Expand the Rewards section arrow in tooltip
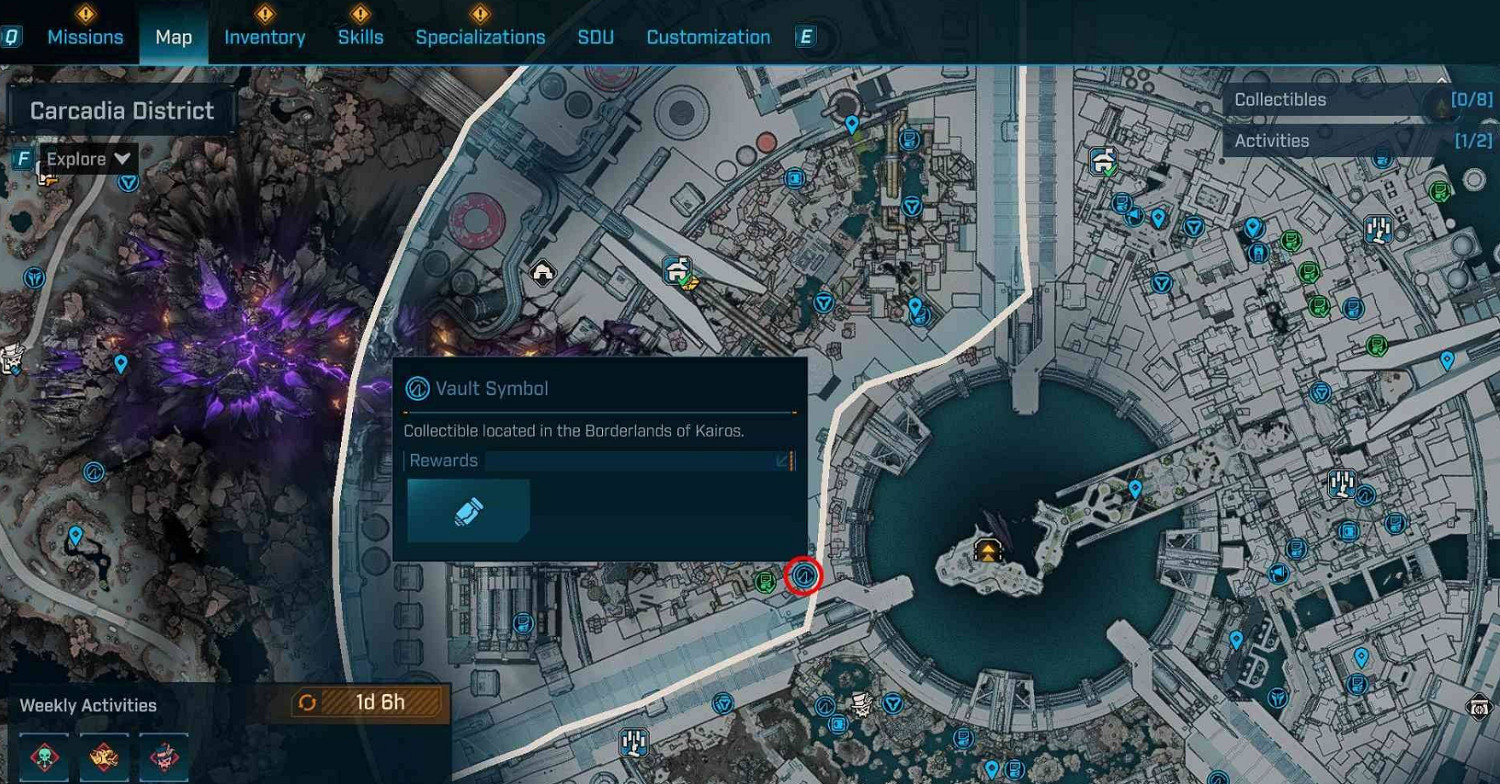Viewport: 1500px width, 784px height. [783, 461]
